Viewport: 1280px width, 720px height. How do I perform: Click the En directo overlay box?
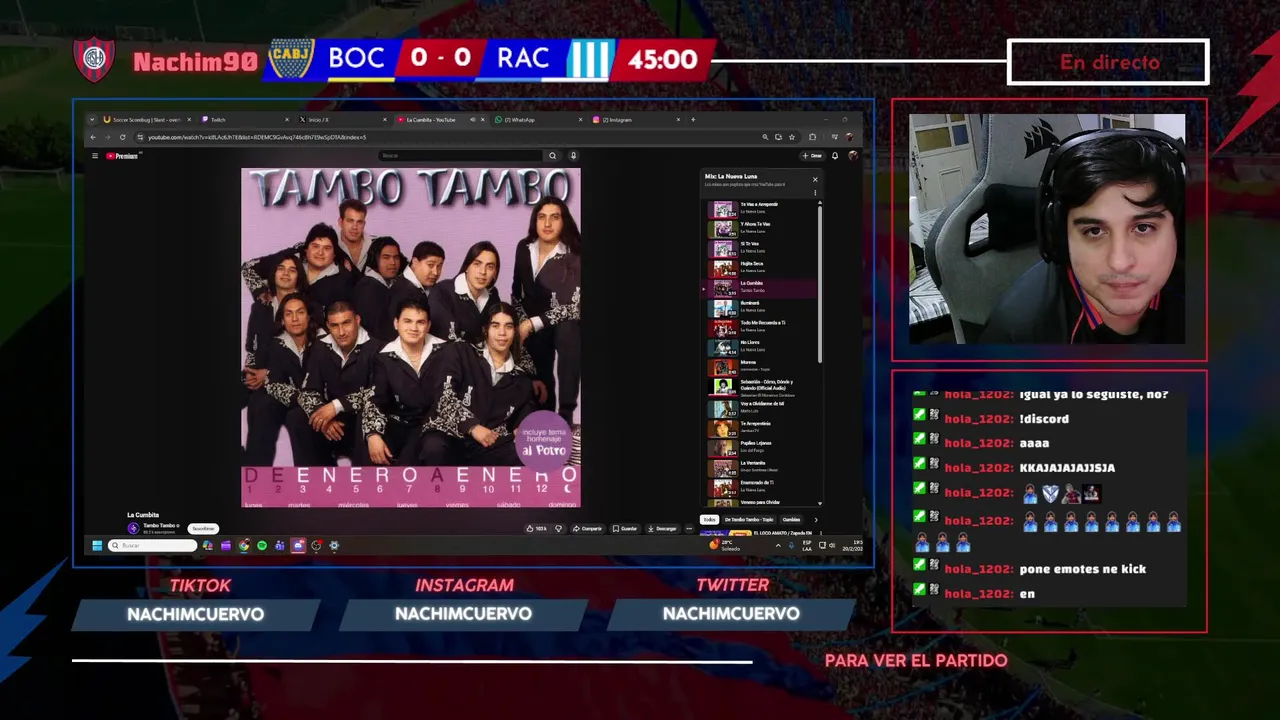click(1108, 62)
